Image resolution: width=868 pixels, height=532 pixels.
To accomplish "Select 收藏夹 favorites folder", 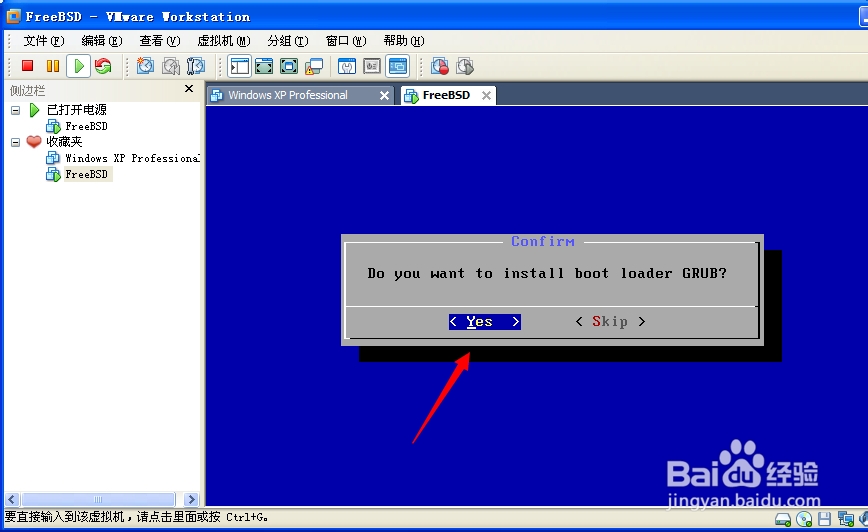I will (x=64, y=142).
